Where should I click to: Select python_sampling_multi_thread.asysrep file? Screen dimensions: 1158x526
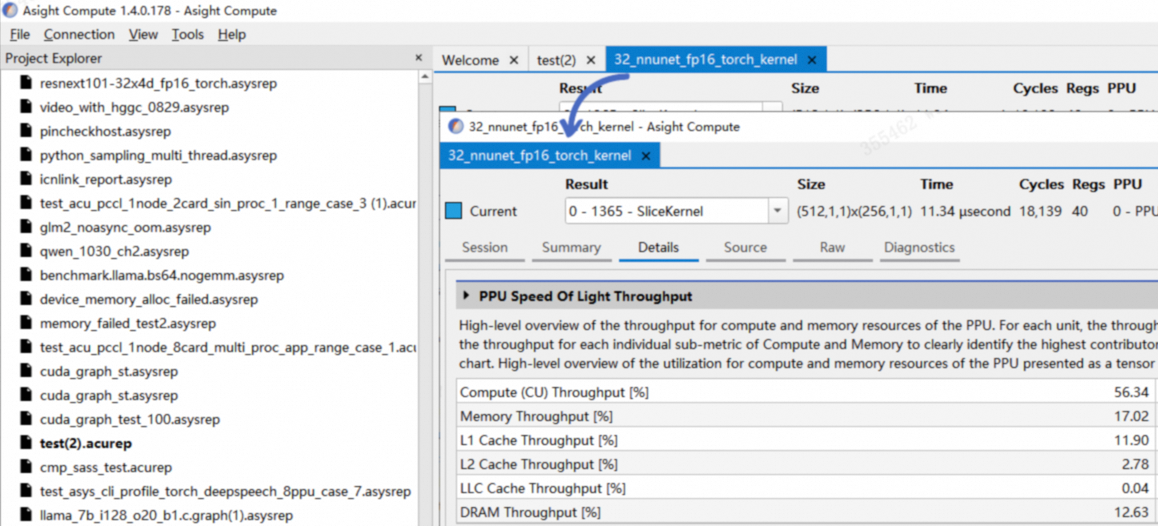tap(159, 156)
